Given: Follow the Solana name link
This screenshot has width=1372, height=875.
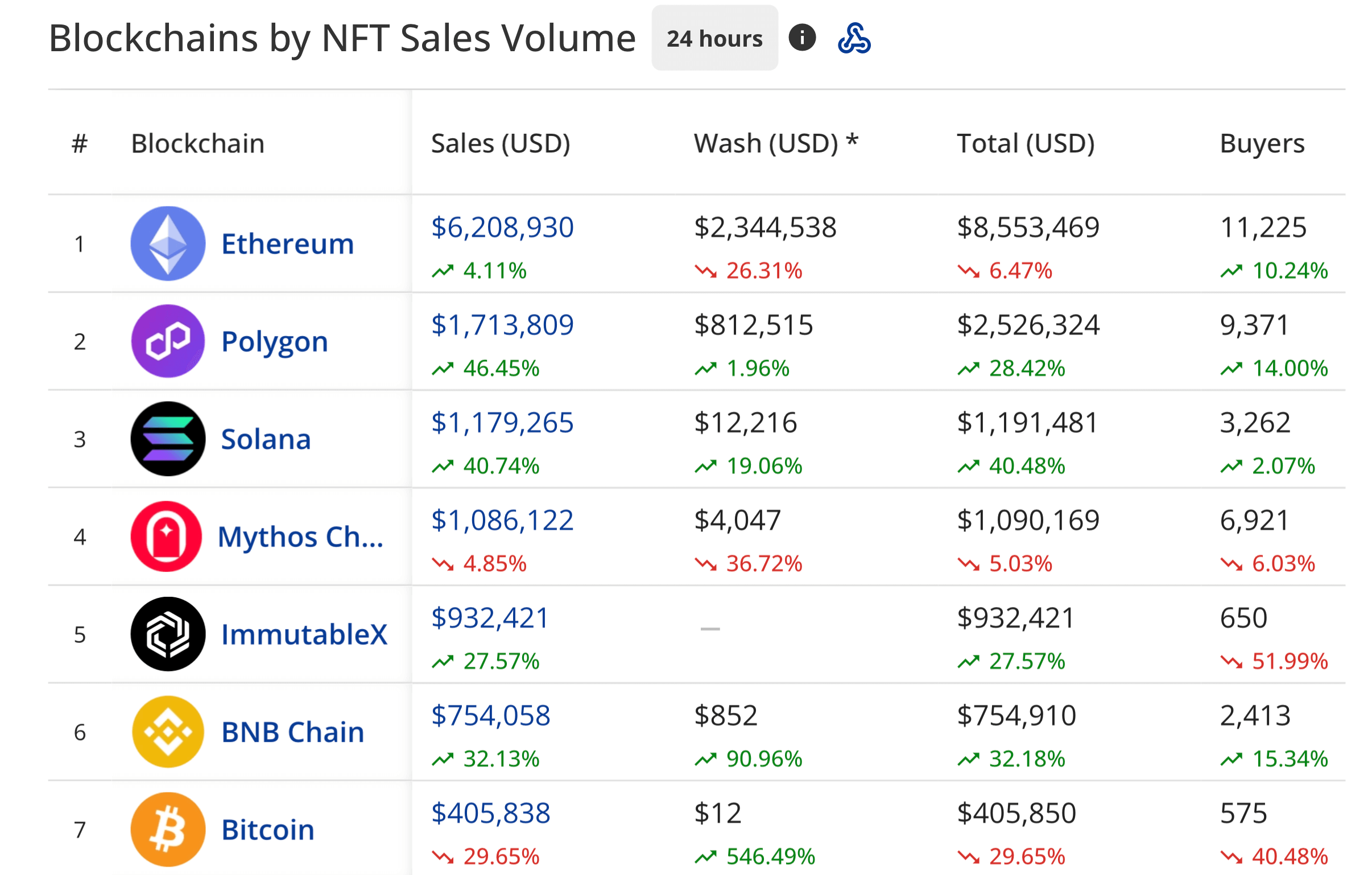Looking at the screenshot, I should tap(266, 440).
